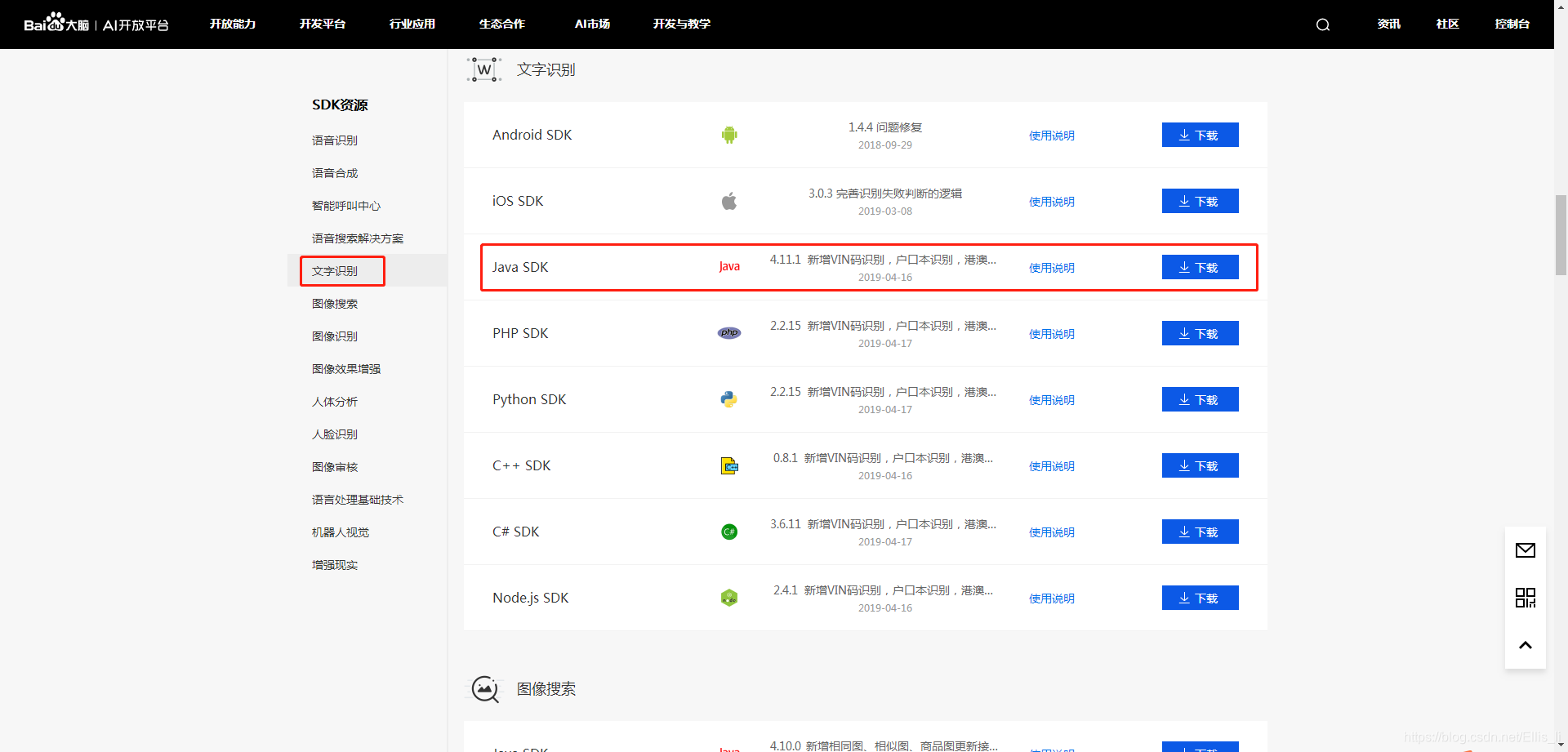The image size is (1568, 752).
Task: Click the red Java icon in the Java SDK row
Action: click(729, 267)
